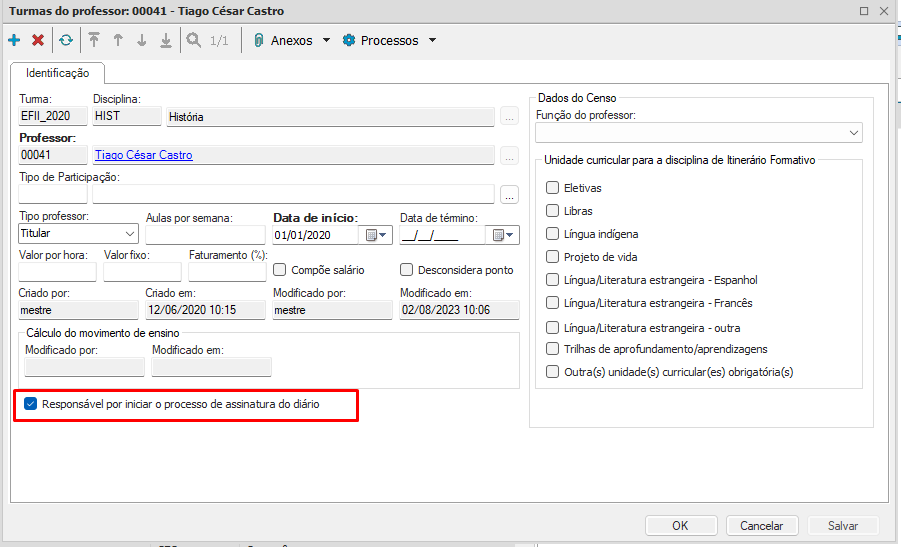Open the Data de início calendar picker
The height and width of the screenshot is (547, 901).
(x=376, y=236)
